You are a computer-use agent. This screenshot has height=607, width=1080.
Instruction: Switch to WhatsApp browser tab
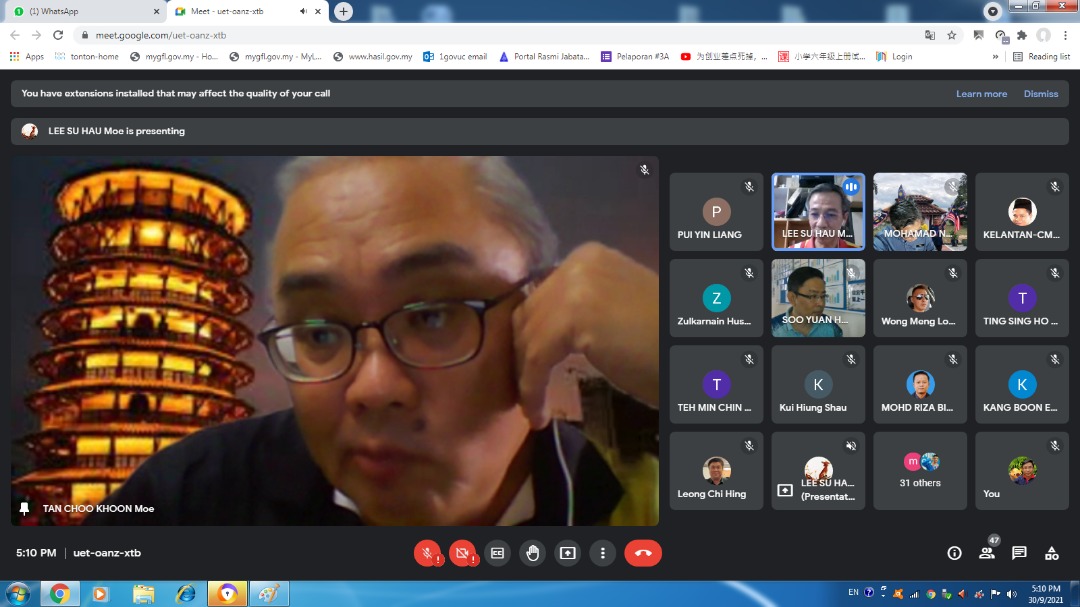tap(84, 11)
